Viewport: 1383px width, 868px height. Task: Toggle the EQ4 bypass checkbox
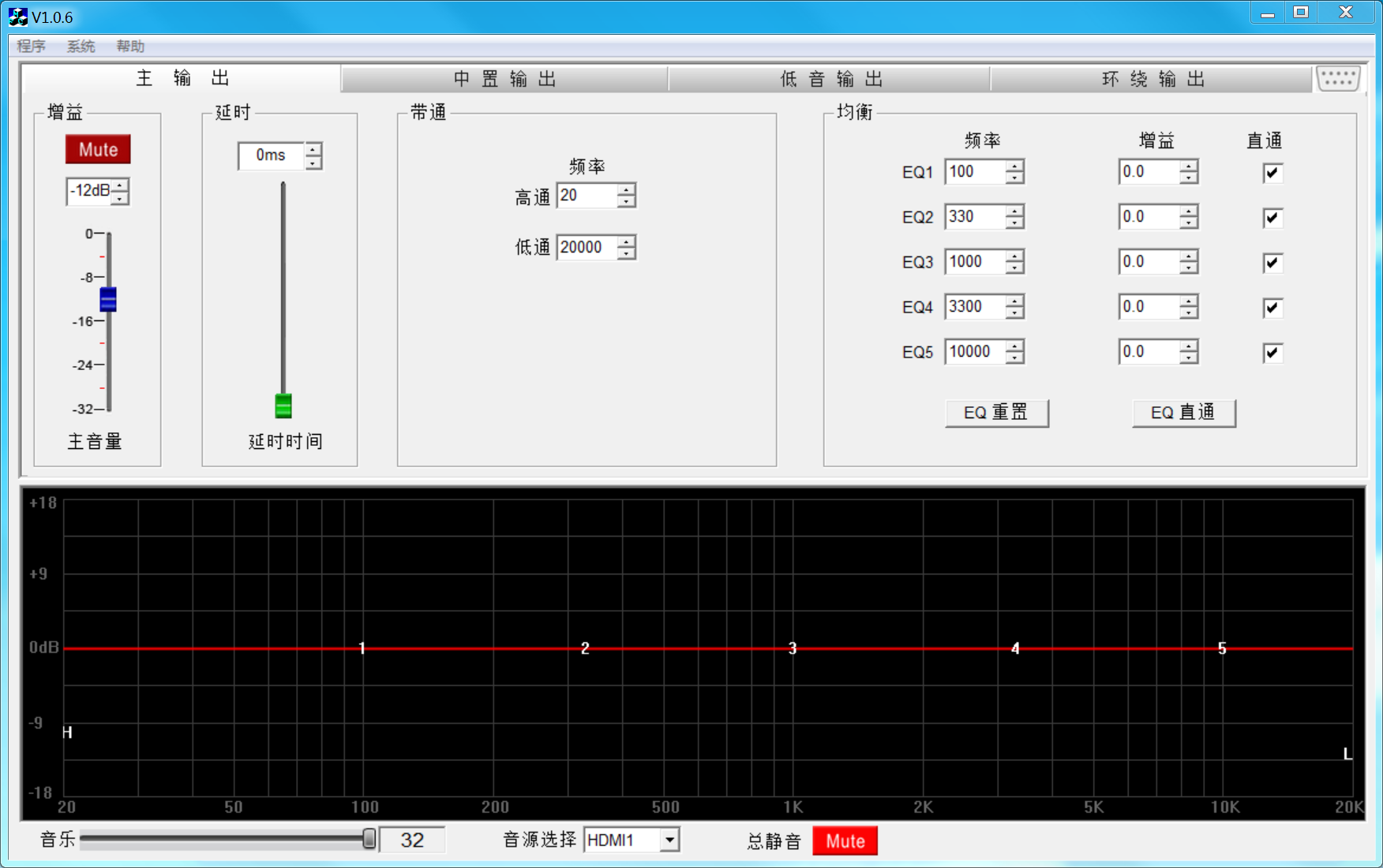click(x=1272, y=308)
